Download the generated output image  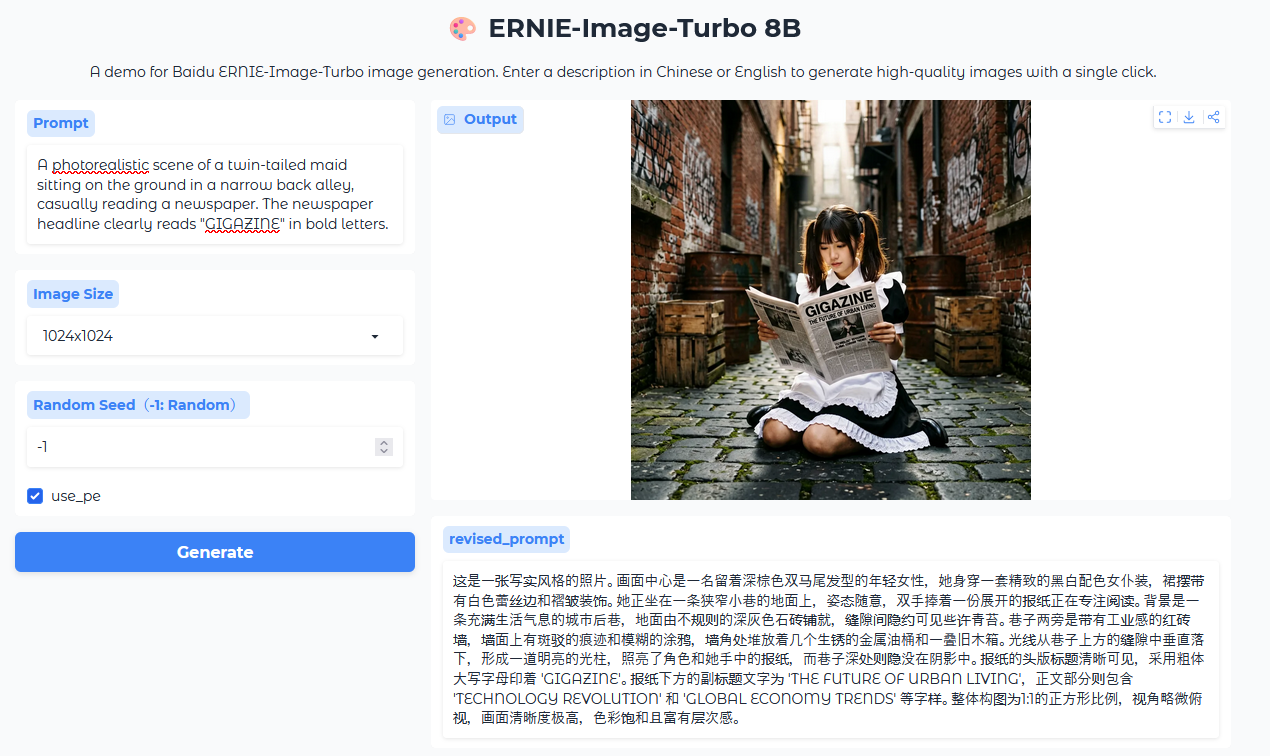tap(1189, 117)
